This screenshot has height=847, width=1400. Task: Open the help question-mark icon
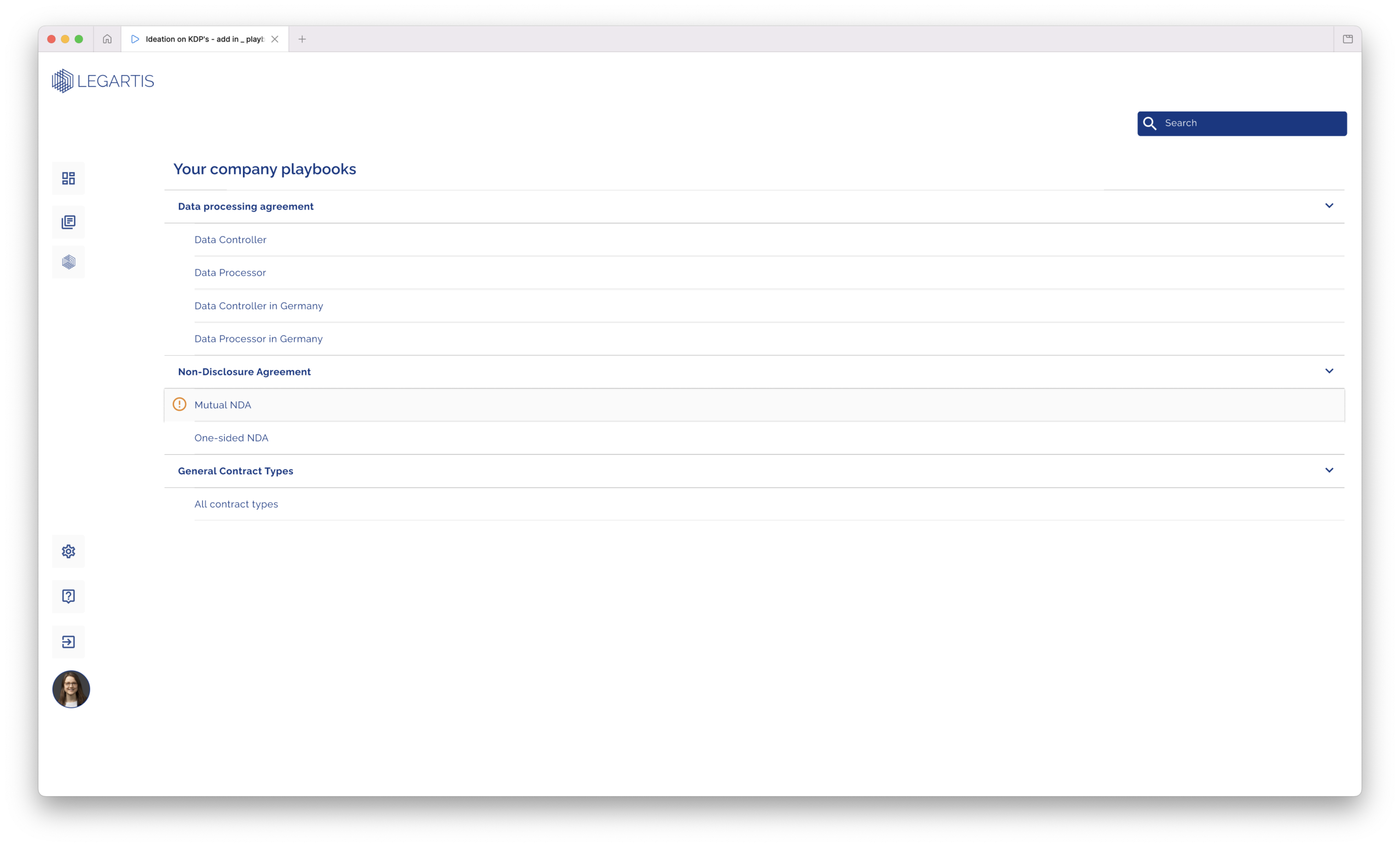tap(68, 596)
